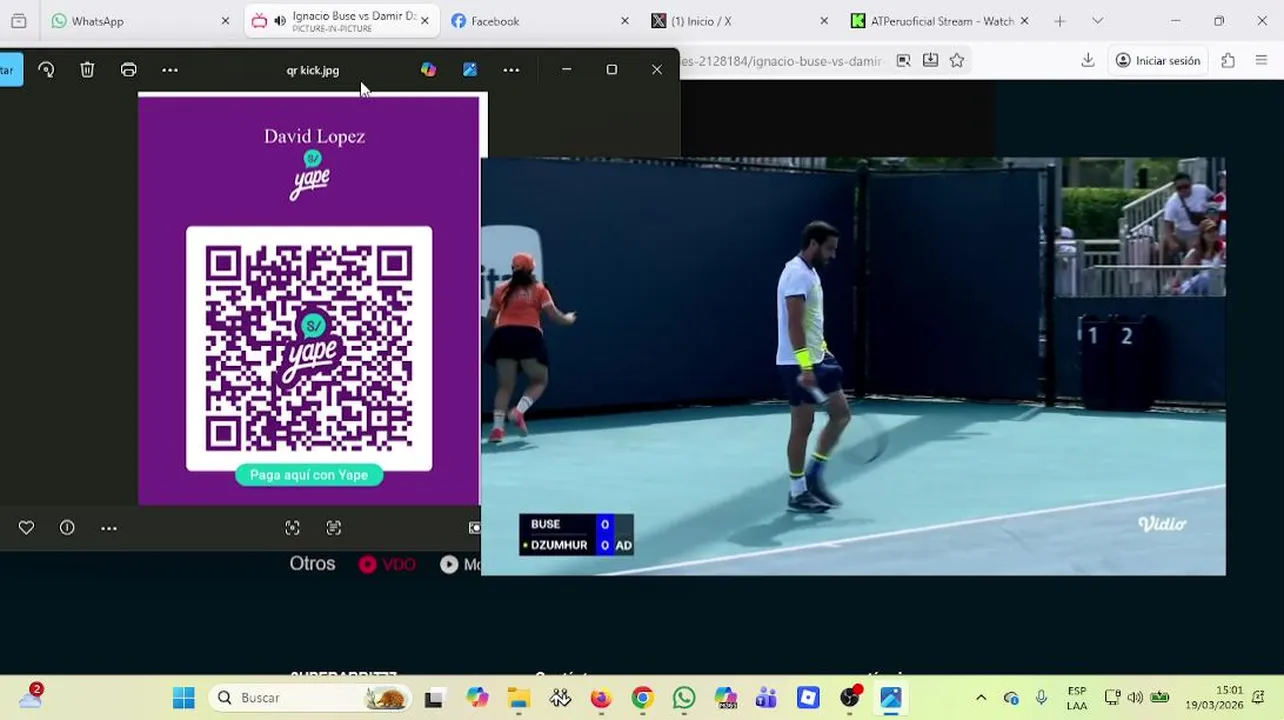Mute audio on the Ignacio Buse tab
The image size is (1284, 720).
pyautogui.click(x=280, y=21)
